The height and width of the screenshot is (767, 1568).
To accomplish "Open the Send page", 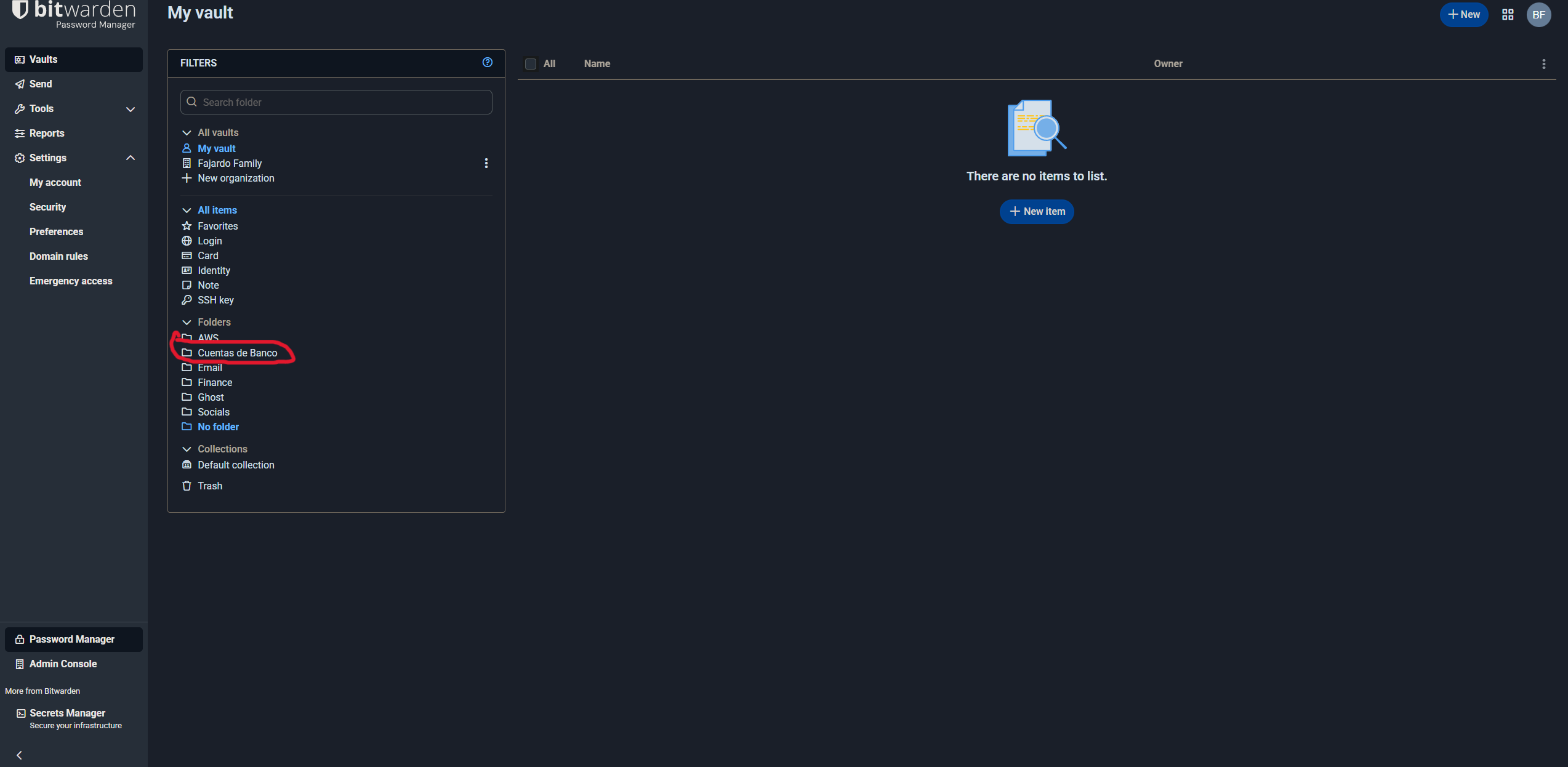I will click(41, 84).
